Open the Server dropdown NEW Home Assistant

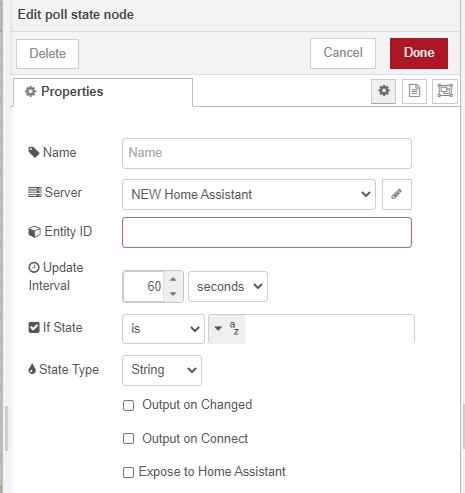pyautogui.click(x=249, y=194)
